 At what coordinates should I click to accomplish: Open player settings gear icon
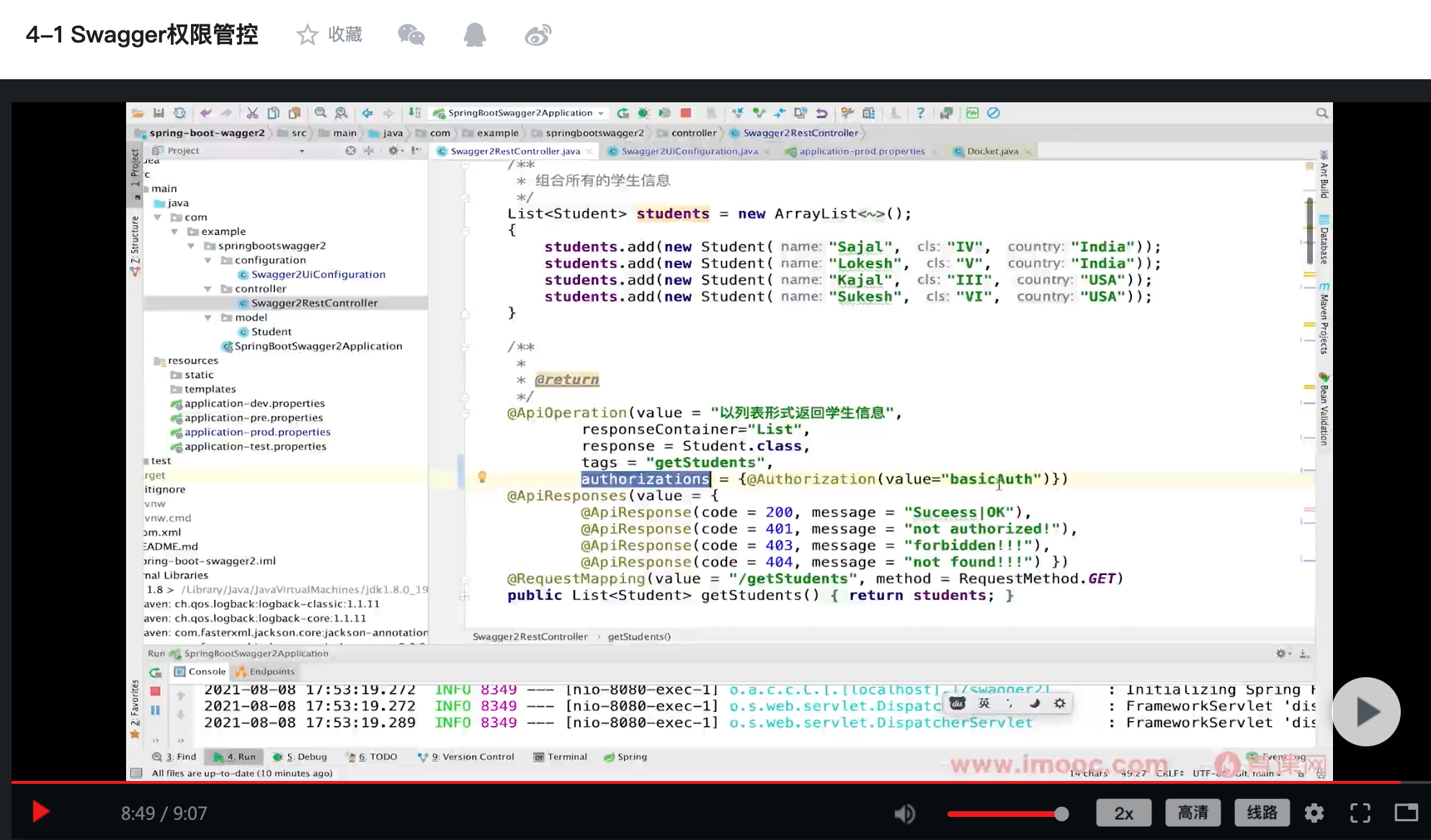point(1314,813)
